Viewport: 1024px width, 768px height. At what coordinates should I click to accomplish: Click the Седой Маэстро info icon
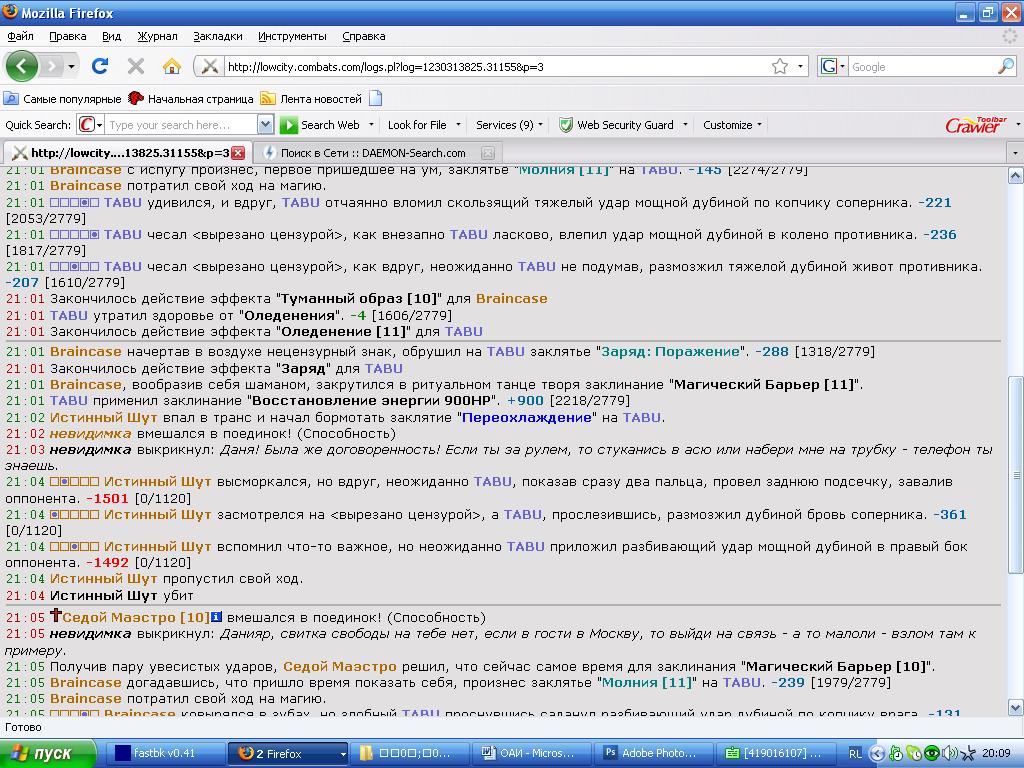pyautogui.click(x=216, y=616)
